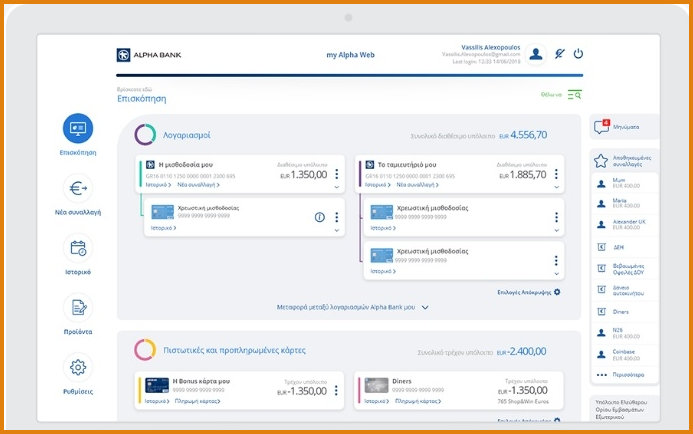
Task: Expand Το ταμιευτήριό μου account chevron
Action: [x=556, y=187]
